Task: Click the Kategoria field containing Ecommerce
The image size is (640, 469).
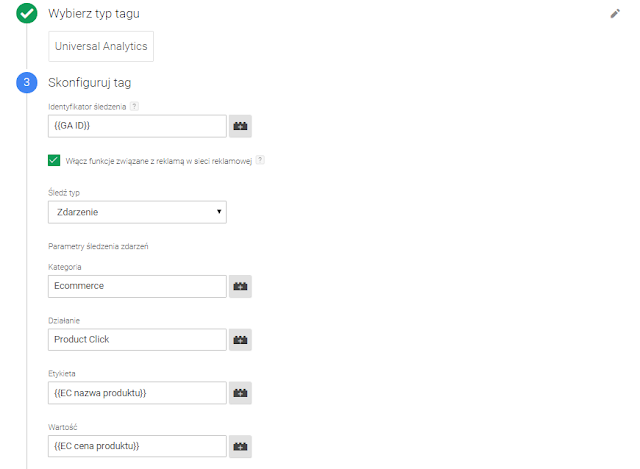Action: tap(137, 286)
